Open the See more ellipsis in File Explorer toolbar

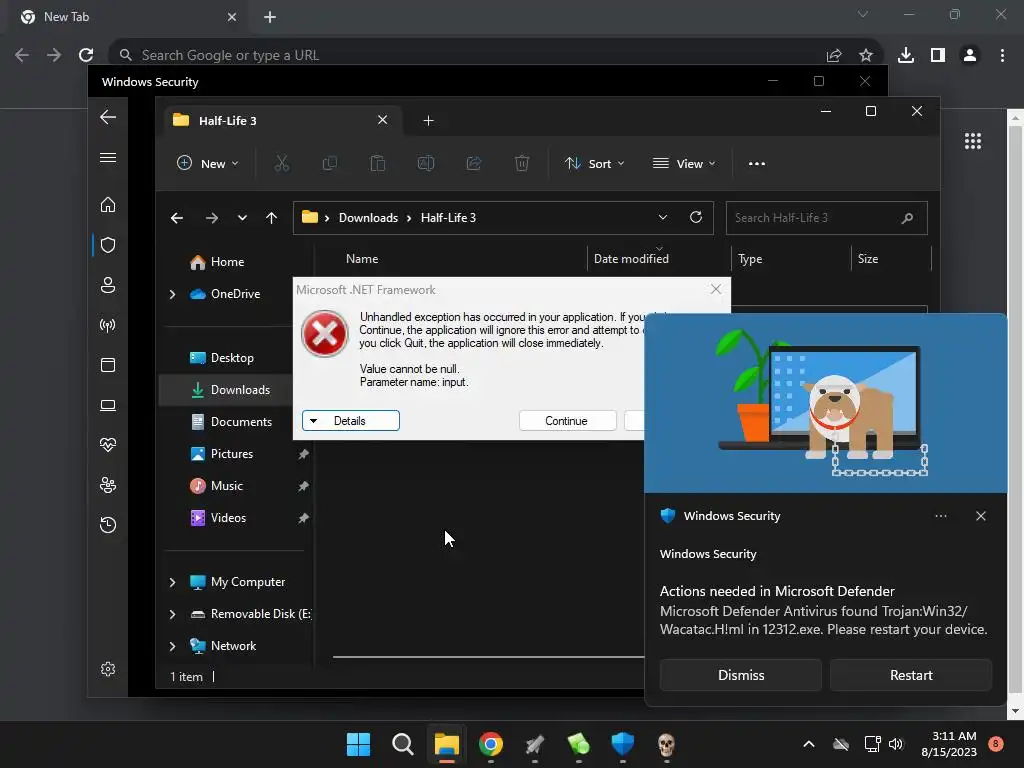(x=757, y=164)
